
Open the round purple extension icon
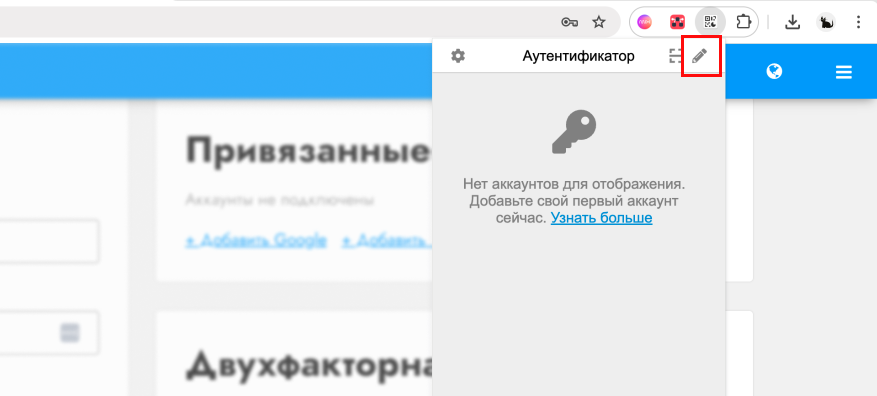point(645,22)
